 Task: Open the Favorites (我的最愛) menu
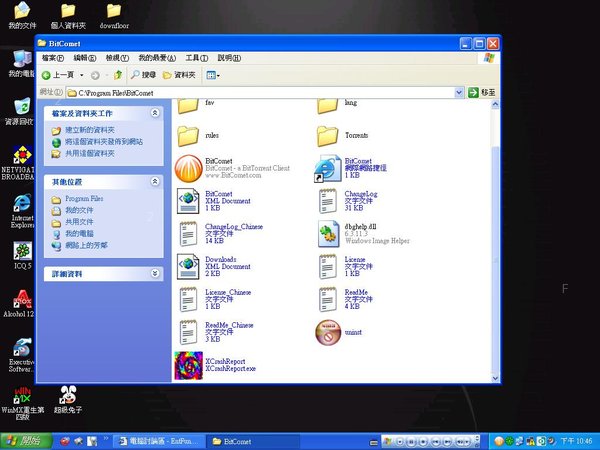point(157,58)
